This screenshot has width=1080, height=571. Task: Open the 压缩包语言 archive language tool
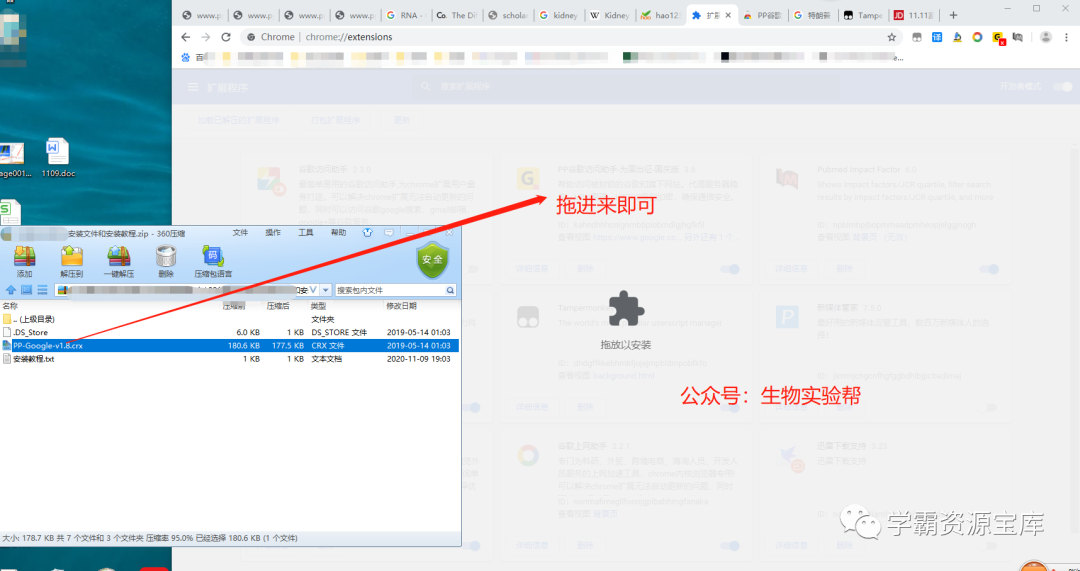click(213, 261)
